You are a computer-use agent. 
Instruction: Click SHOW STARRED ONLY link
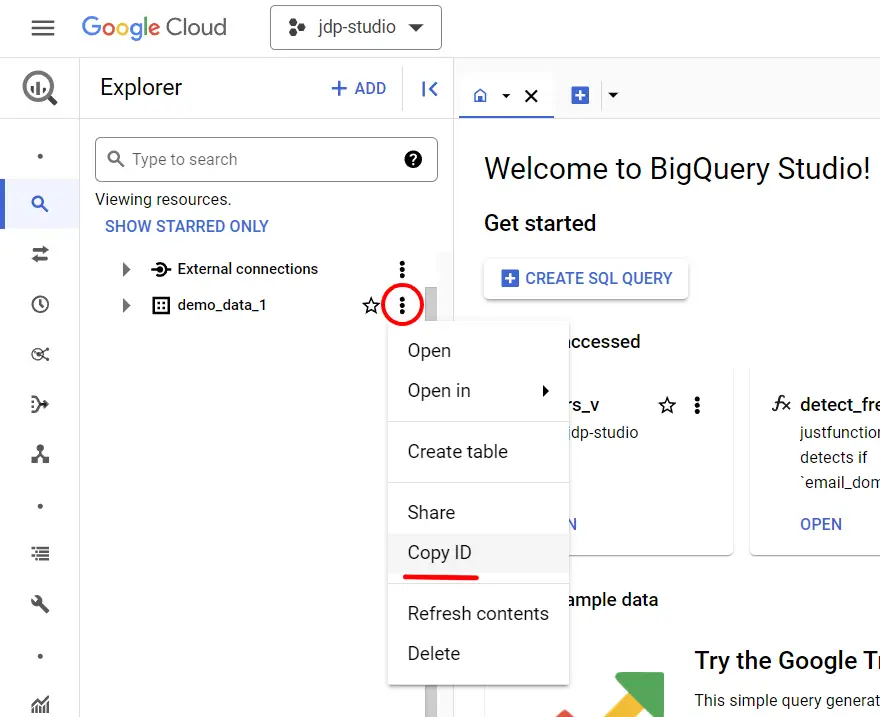click(187, 226)
